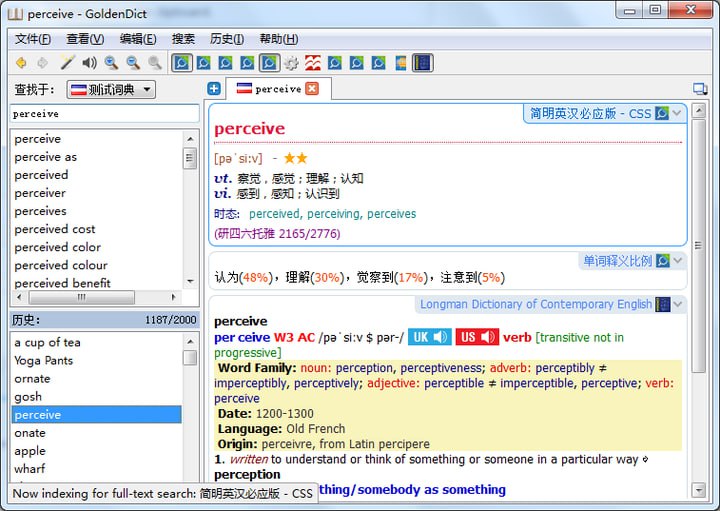Click the red wavy dictionary icon
720x511 pixels.
pyautogui.click(x=313, y=63)
